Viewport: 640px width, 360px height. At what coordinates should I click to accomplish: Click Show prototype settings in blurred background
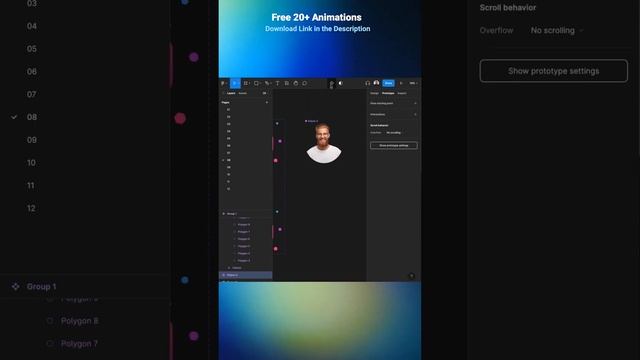[553, 71]
